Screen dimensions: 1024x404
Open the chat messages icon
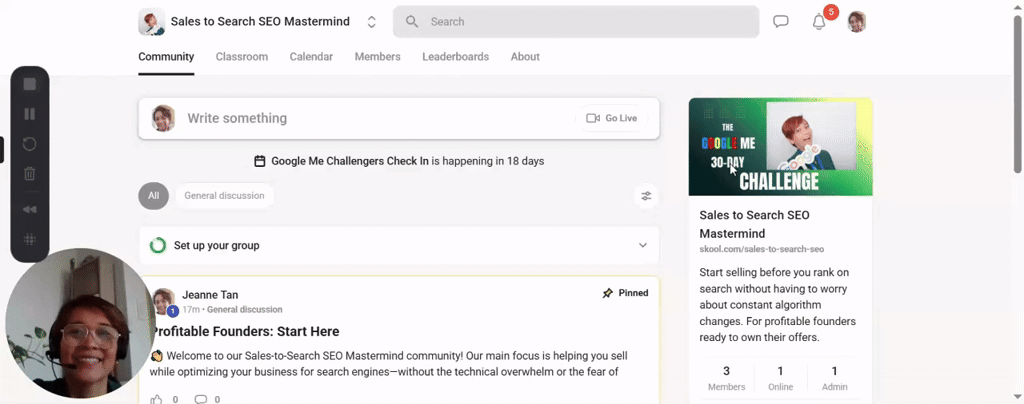click(x=780, y=22)
